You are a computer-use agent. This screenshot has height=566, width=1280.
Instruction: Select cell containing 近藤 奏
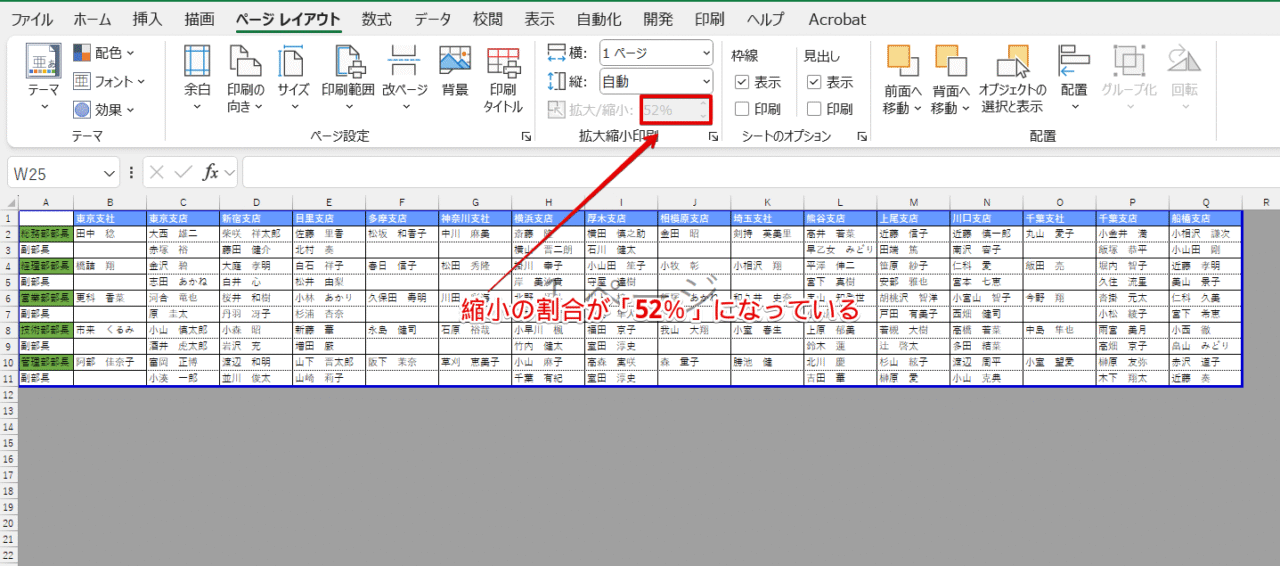click(1205, 378)
